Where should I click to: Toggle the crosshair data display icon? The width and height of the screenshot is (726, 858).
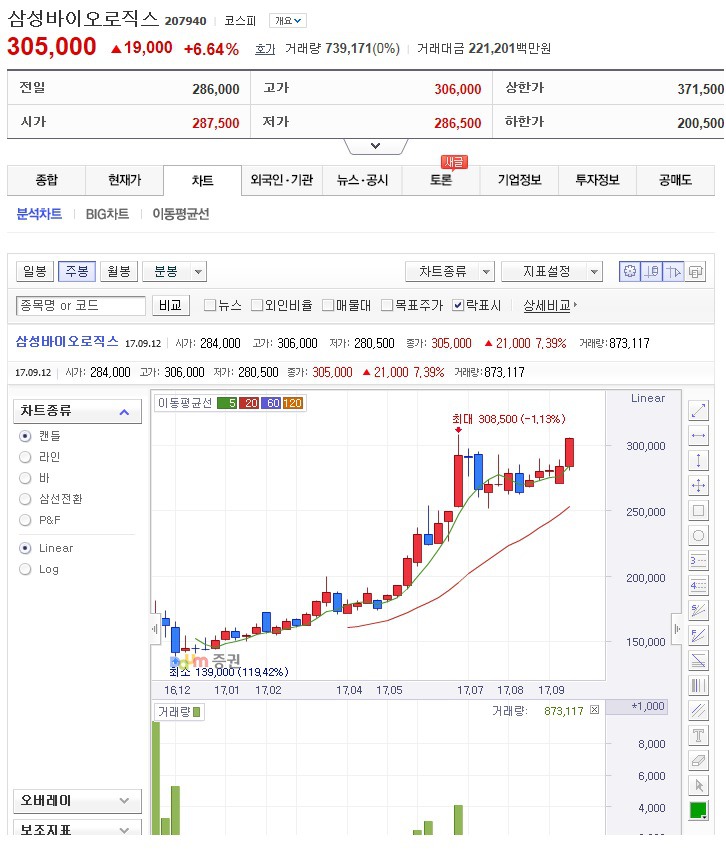pyautogui.click(x=652, y=271)
